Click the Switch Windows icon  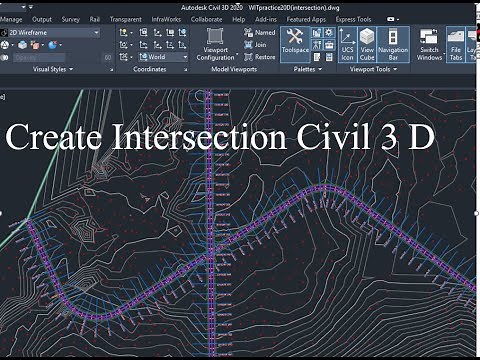click(x=429, y=36)
